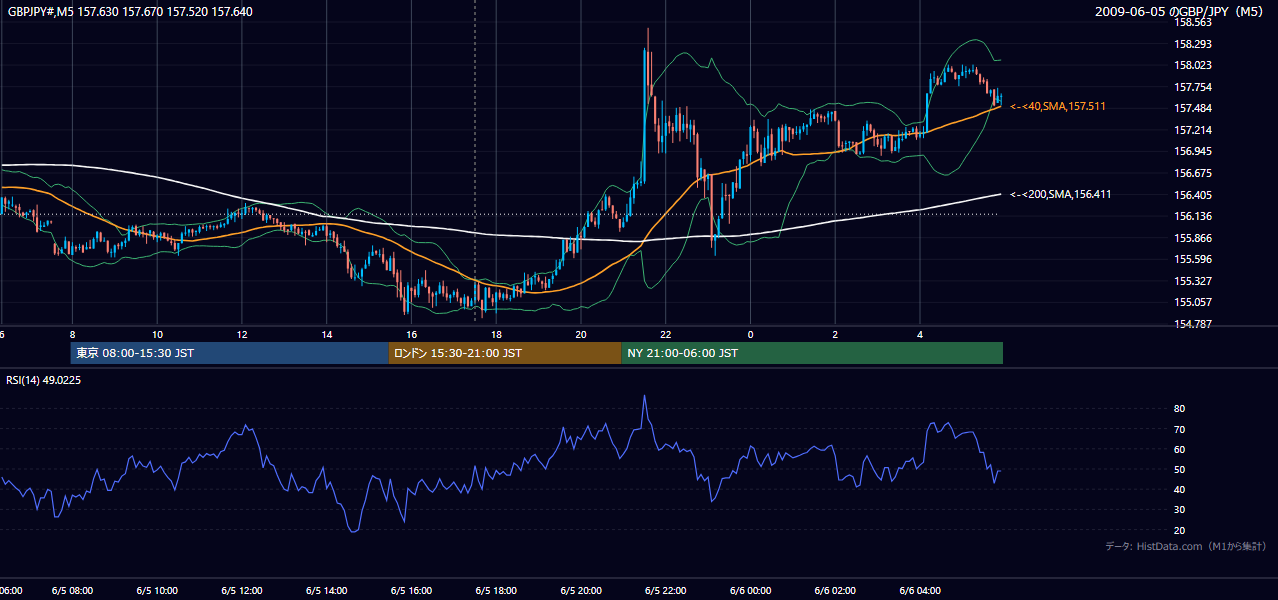Click hour tick 22 under the price chart

665,334
